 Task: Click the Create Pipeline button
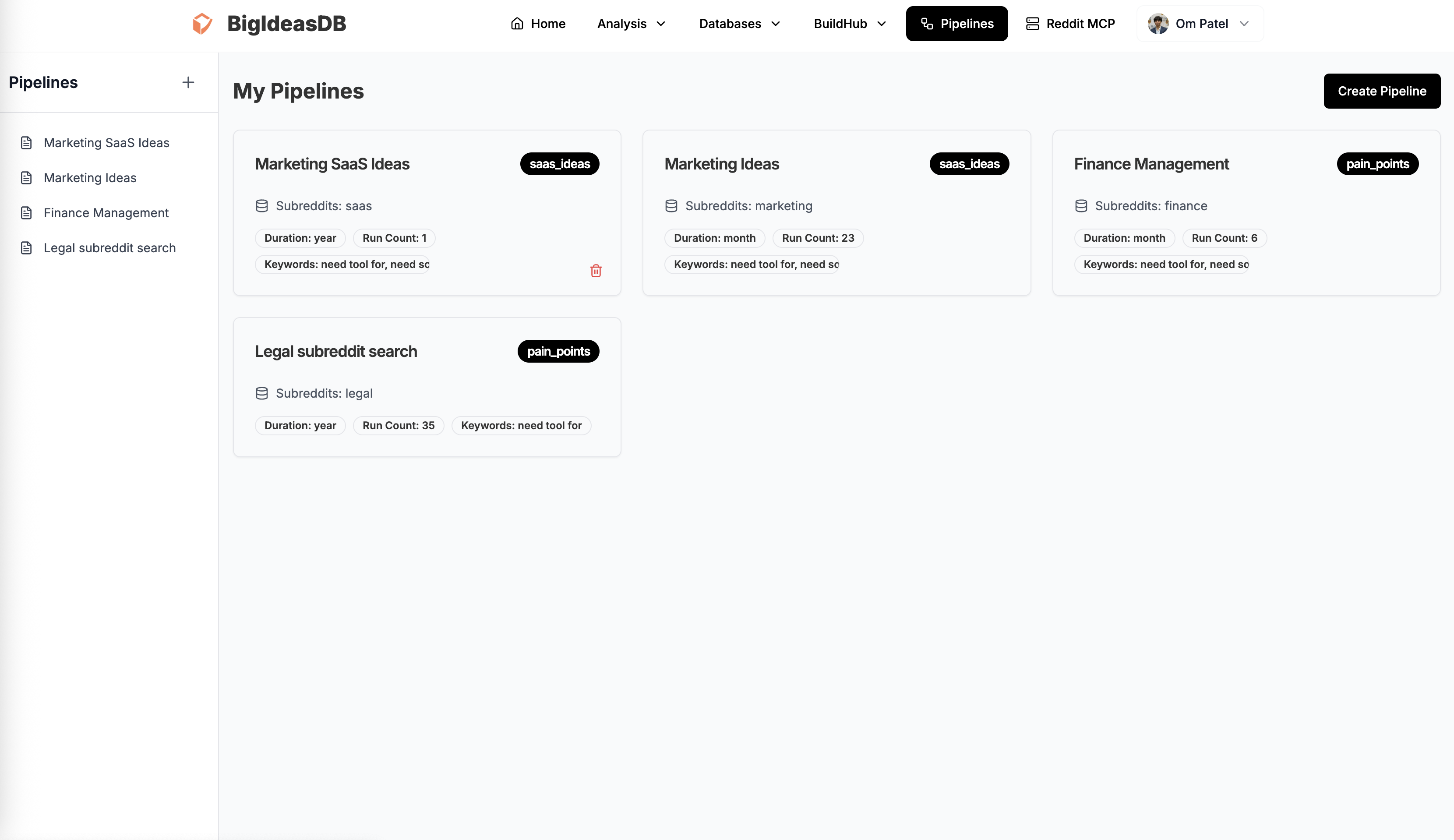pos(1381,91)
